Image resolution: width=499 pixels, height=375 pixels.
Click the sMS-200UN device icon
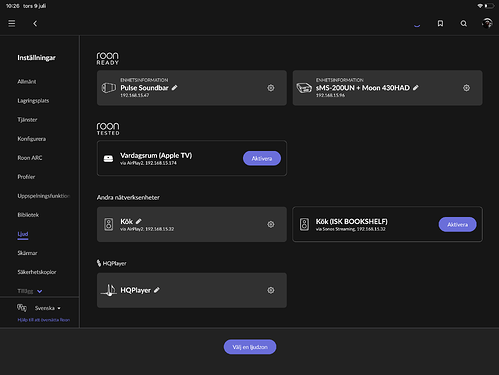point(304,88)
